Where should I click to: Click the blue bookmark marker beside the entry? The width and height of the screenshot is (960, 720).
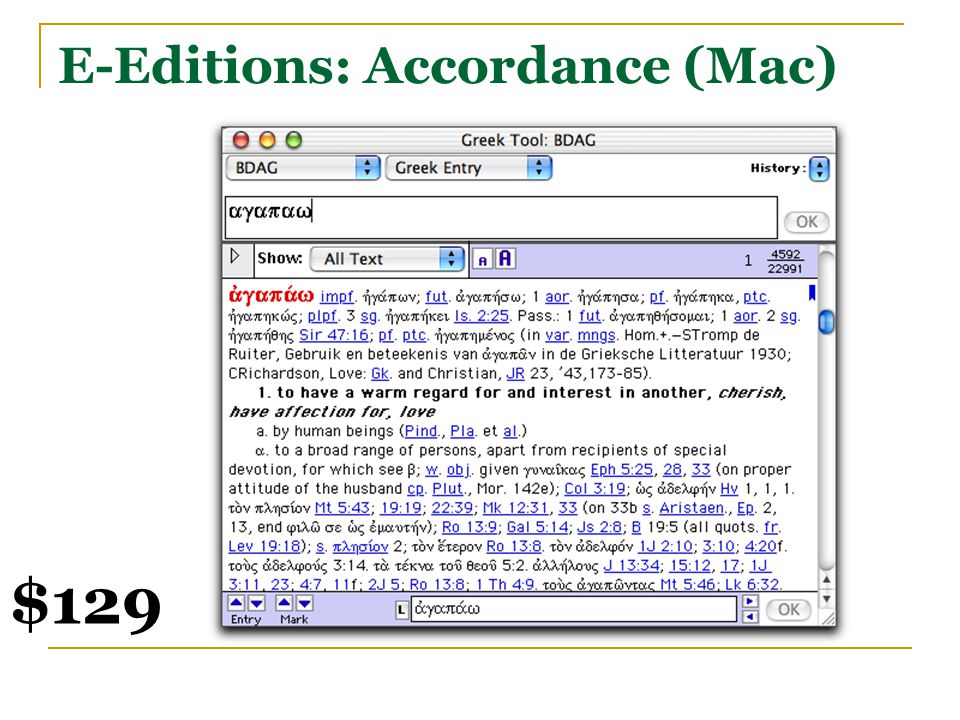[x=812, y=293]
